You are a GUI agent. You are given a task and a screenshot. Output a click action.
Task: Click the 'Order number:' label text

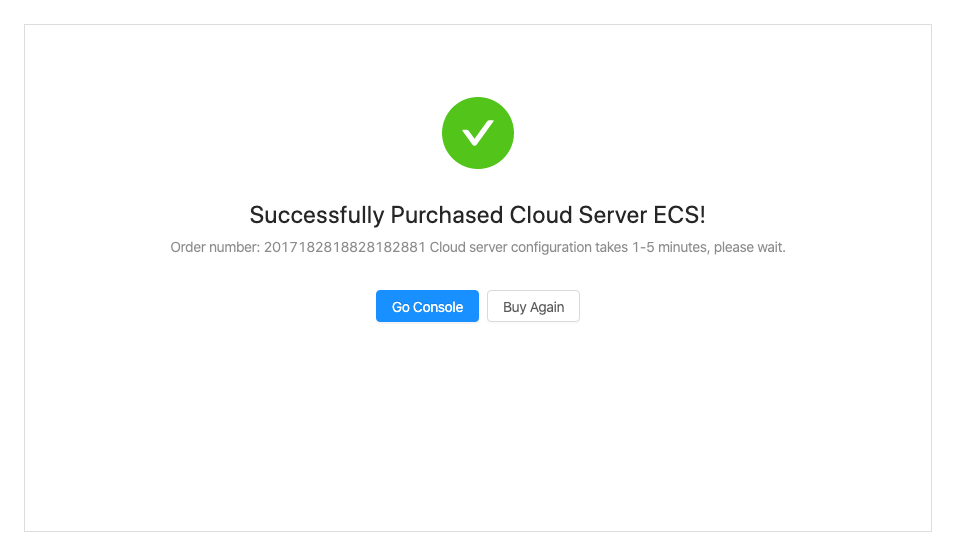tap(215, 248)
